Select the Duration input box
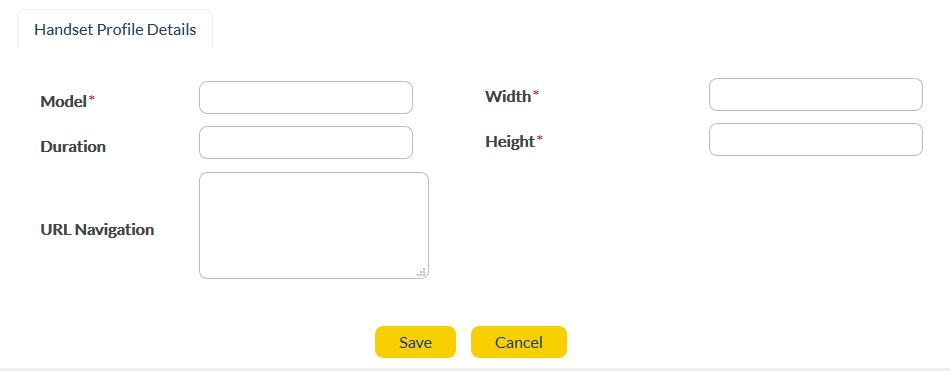This screenshot has width=950, height=371. (x=306, y=142)
